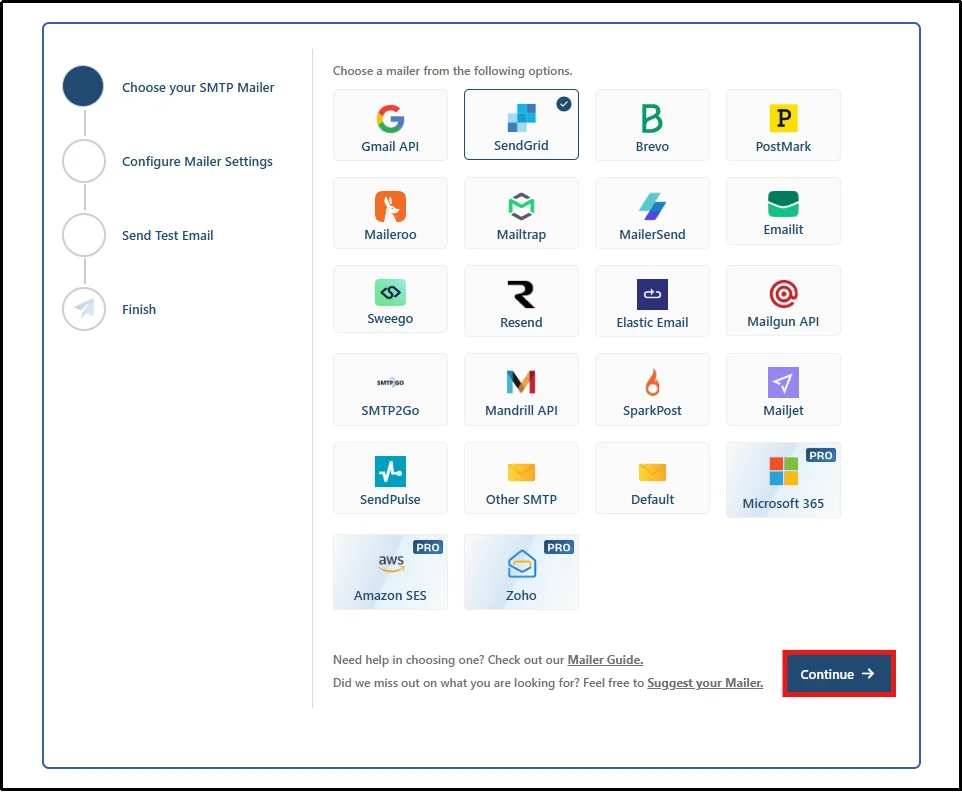Open the Suggest your Mailer link
Screen dimensions: 962x792
705,683
